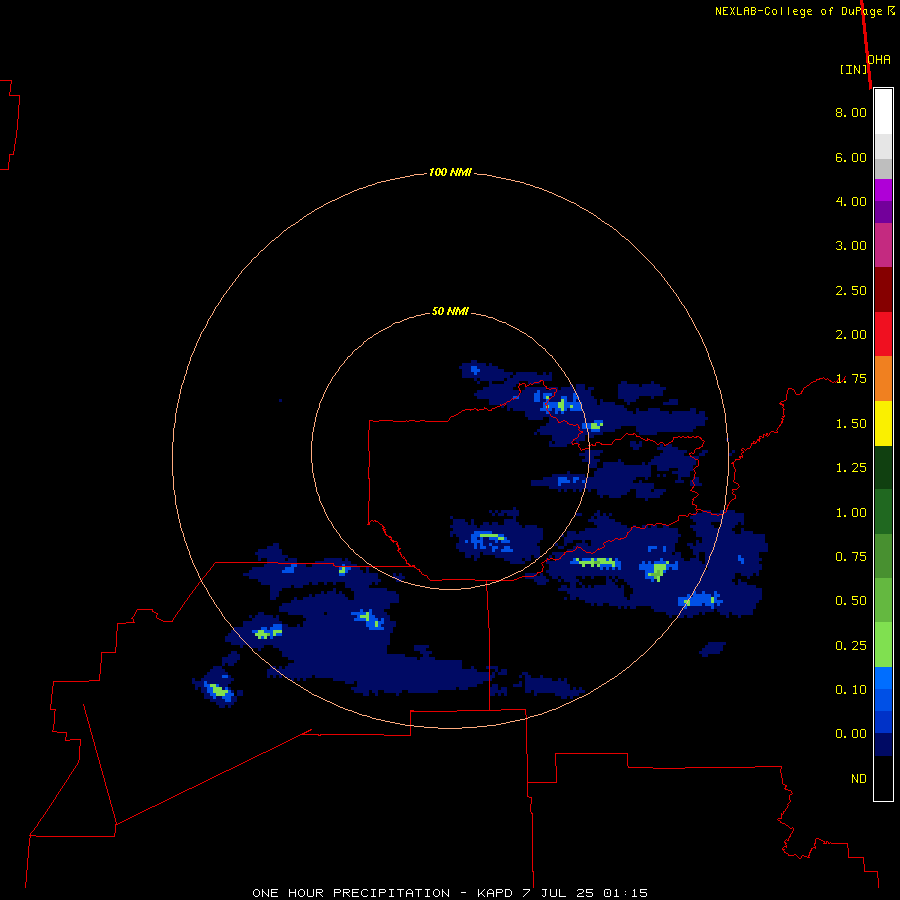This screenshot has height=900, width=900.
Task: Click the 'OHA' product code label
Action: pos(879,60)
